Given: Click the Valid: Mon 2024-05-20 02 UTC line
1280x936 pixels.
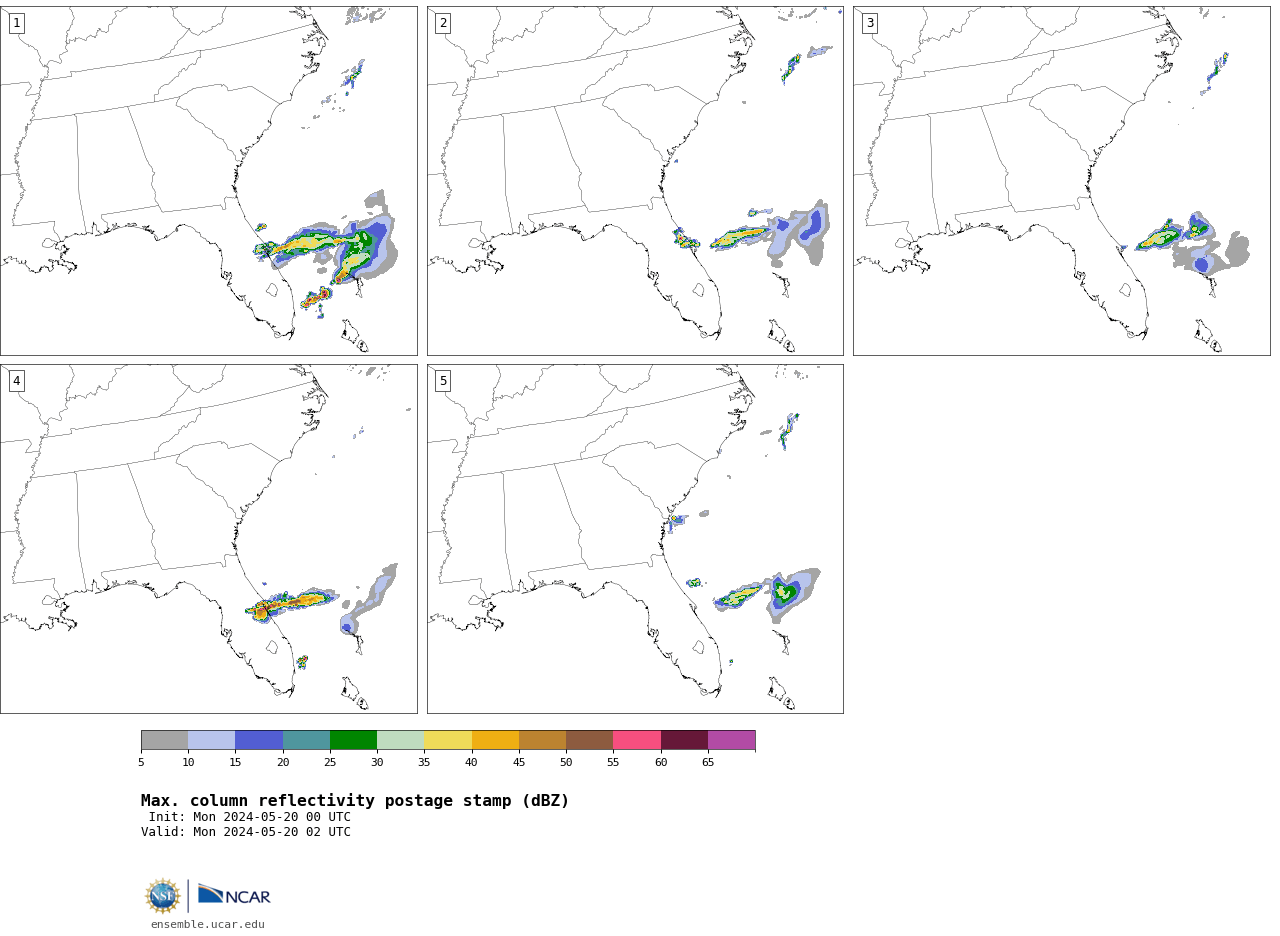Looking at the screenshot, I should coord(246,832).
